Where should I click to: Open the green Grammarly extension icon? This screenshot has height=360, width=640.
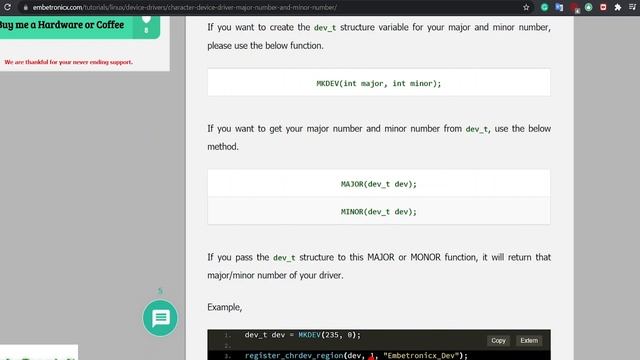point(544,7)
